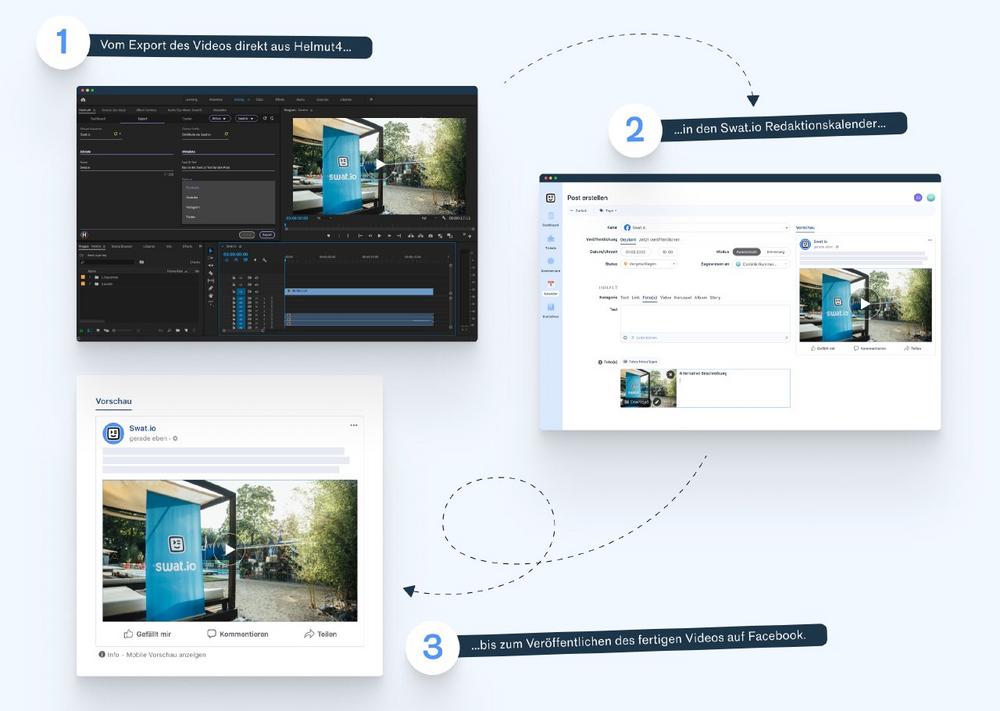Select the Story category in Post erstellen

click(715, 298)
